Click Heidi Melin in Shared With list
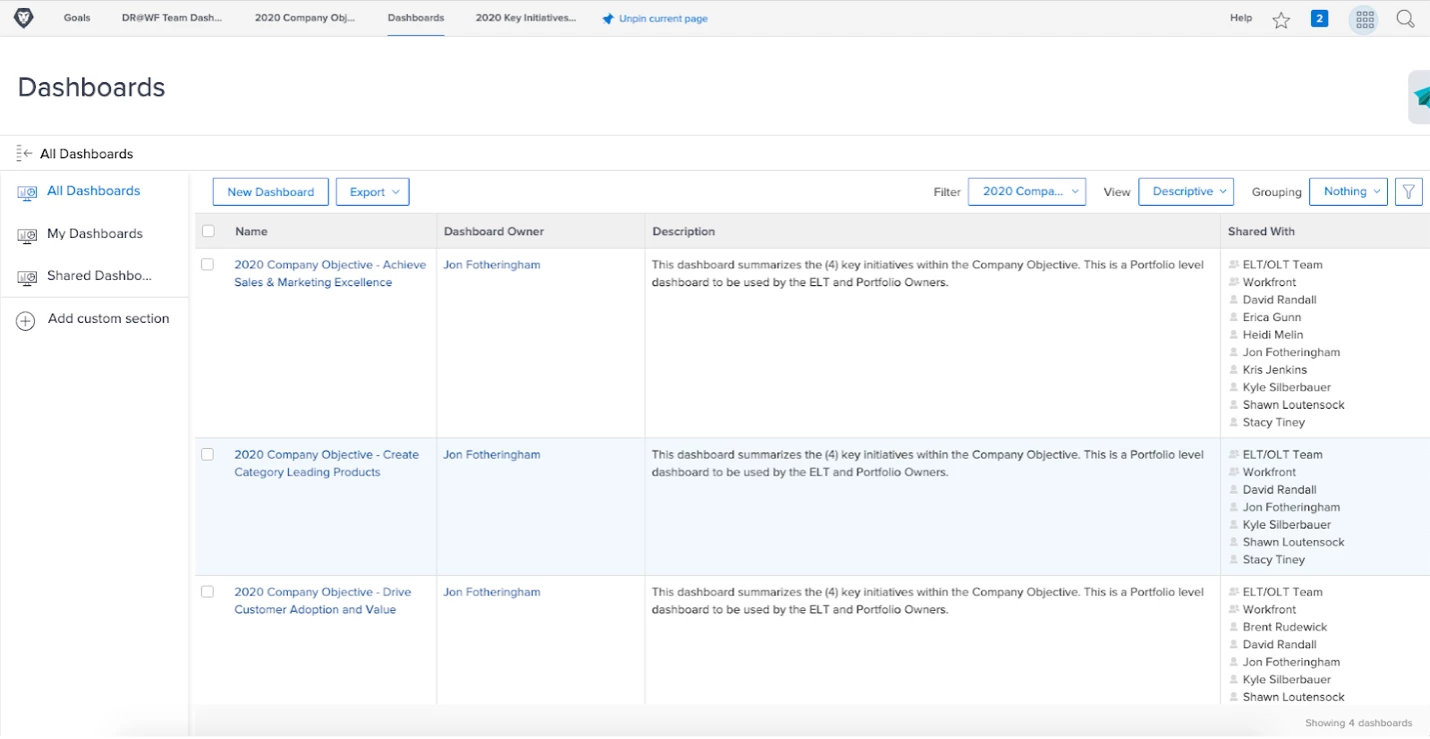This screenshot has width=1430, height=739. pyautogui.click(x=1273, y=335)
